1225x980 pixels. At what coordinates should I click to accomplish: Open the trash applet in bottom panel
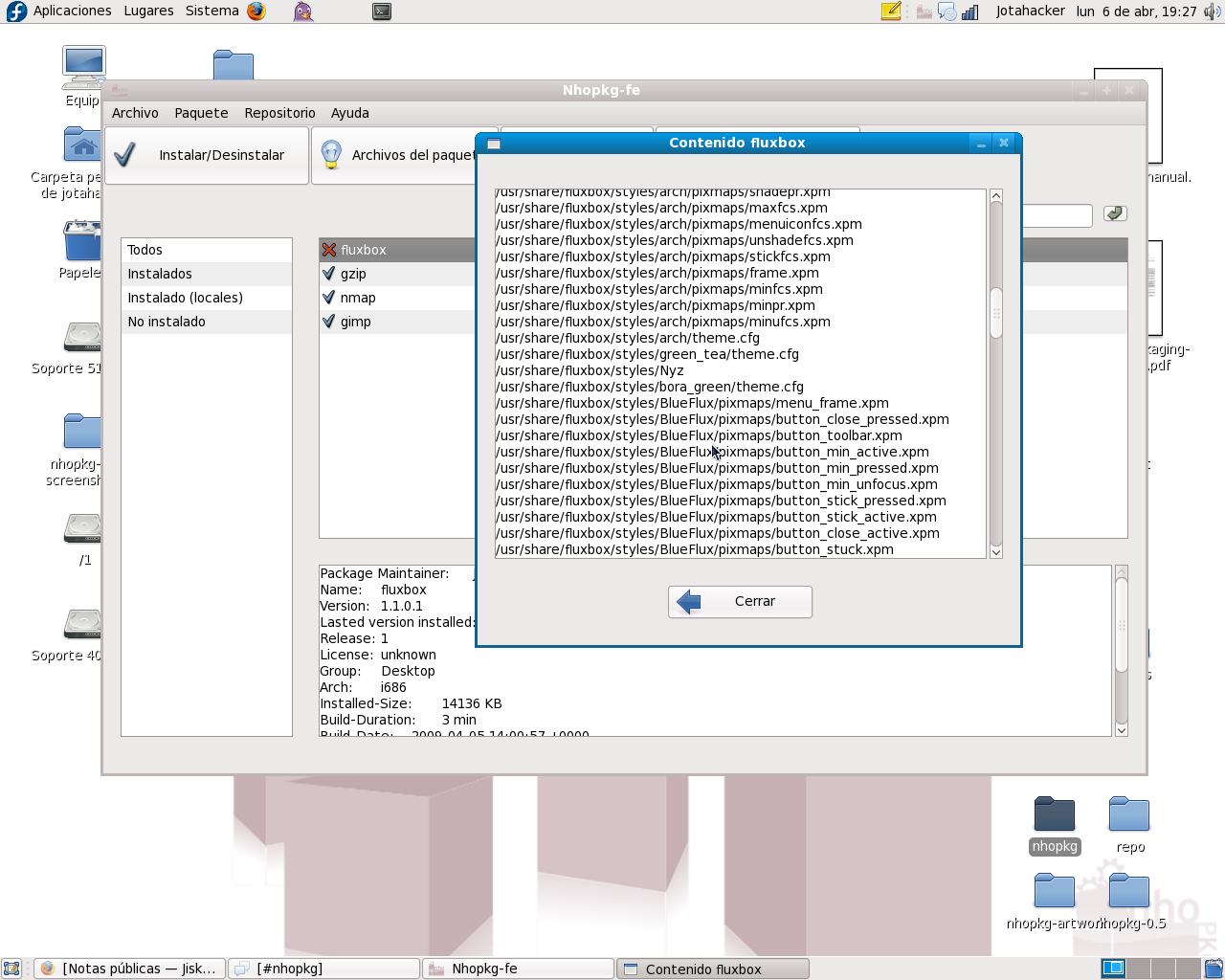pos(1214,969)
